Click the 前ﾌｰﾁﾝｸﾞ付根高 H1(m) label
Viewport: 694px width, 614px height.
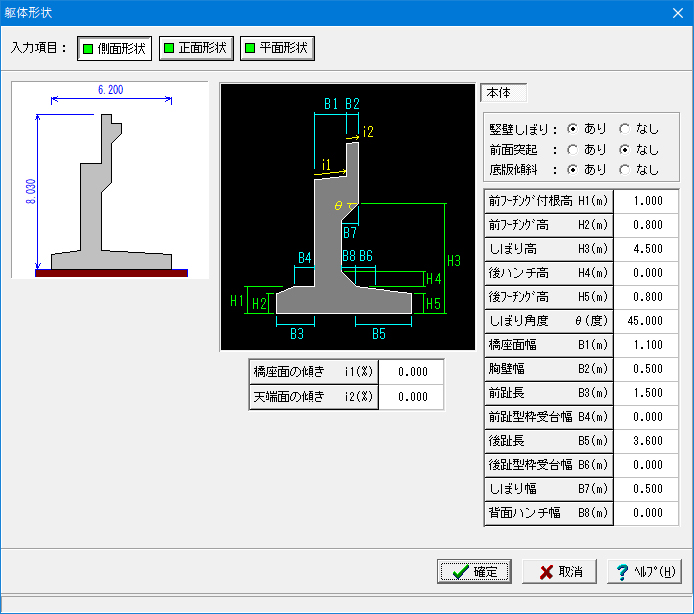coord(549,201)
